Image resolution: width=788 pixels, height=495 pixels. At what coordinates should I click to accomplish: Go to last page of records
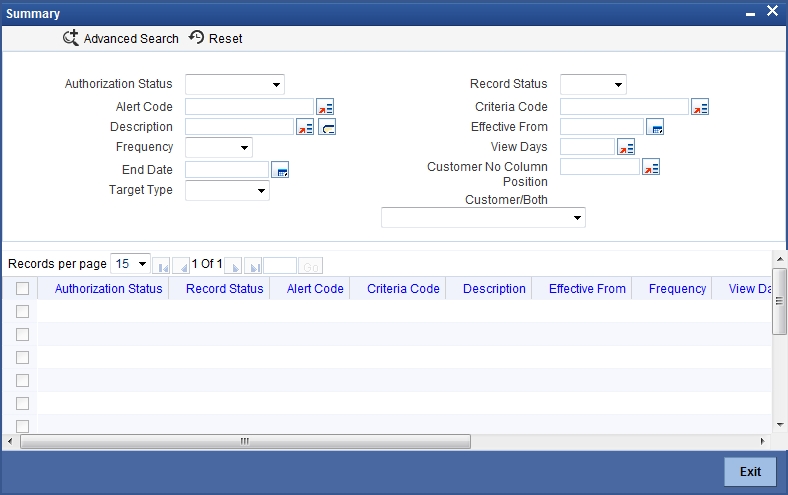point(253,266)
